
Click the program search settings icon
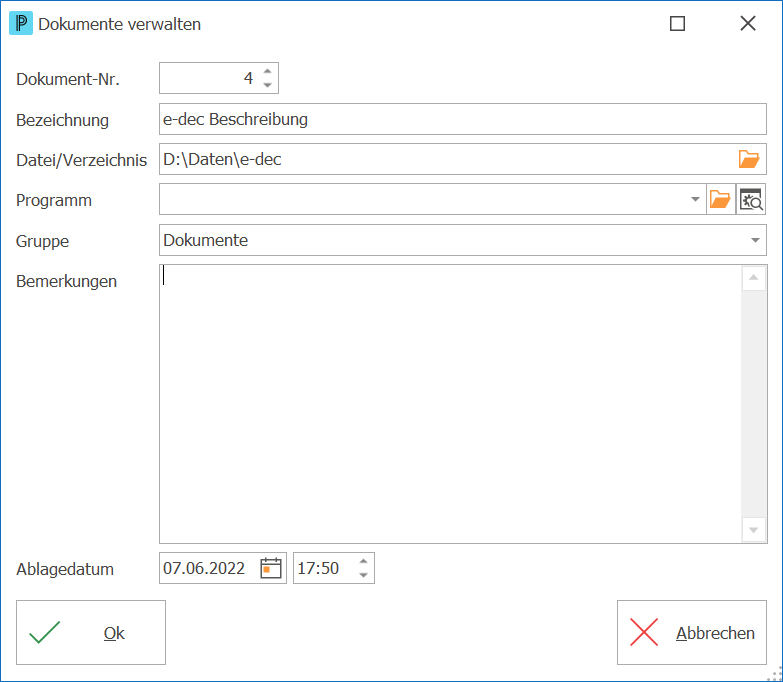pos(751,199)
